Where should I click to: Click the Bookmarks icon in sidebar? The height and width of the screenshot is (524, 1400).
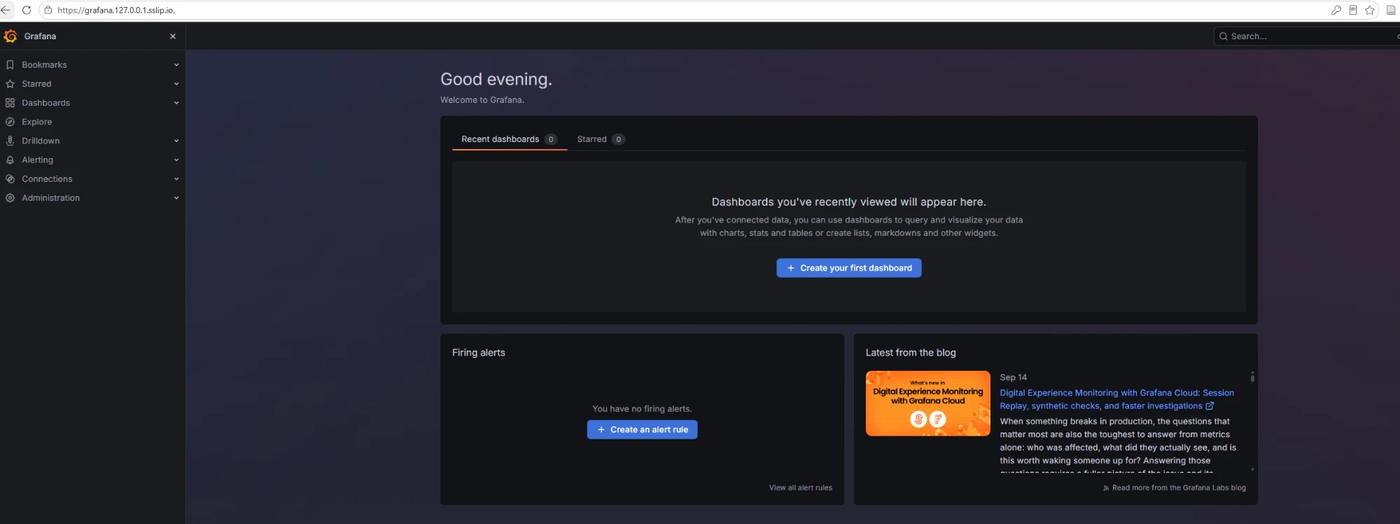(10, 65)
